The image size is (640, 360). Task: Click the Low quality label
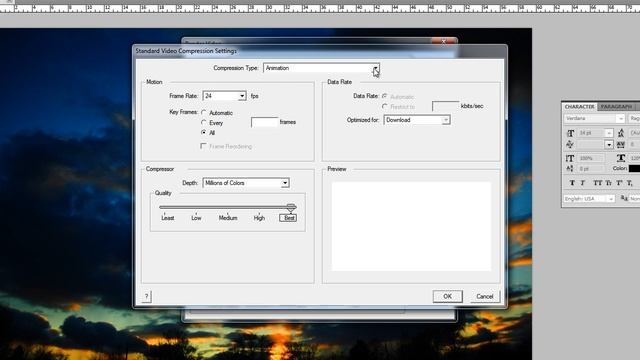196,218
